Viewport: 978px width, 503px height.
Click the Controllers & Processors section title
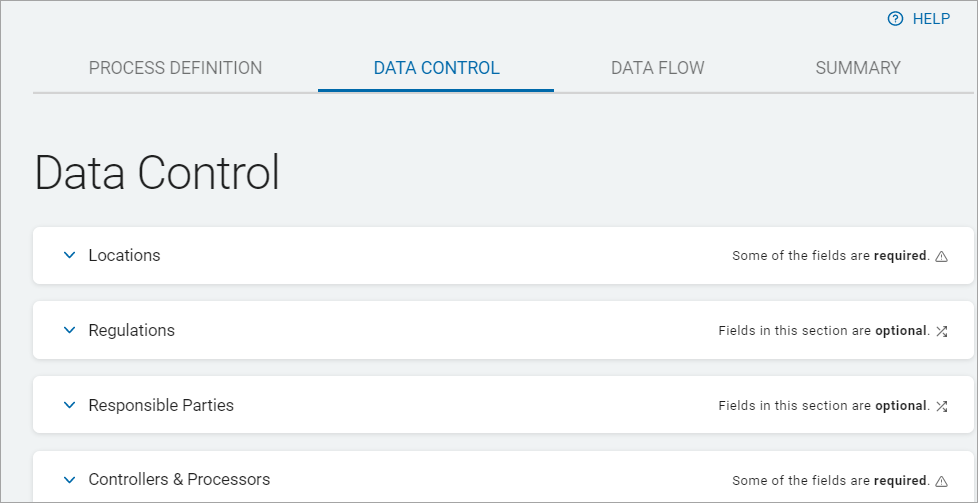click(x=179, y=480)
